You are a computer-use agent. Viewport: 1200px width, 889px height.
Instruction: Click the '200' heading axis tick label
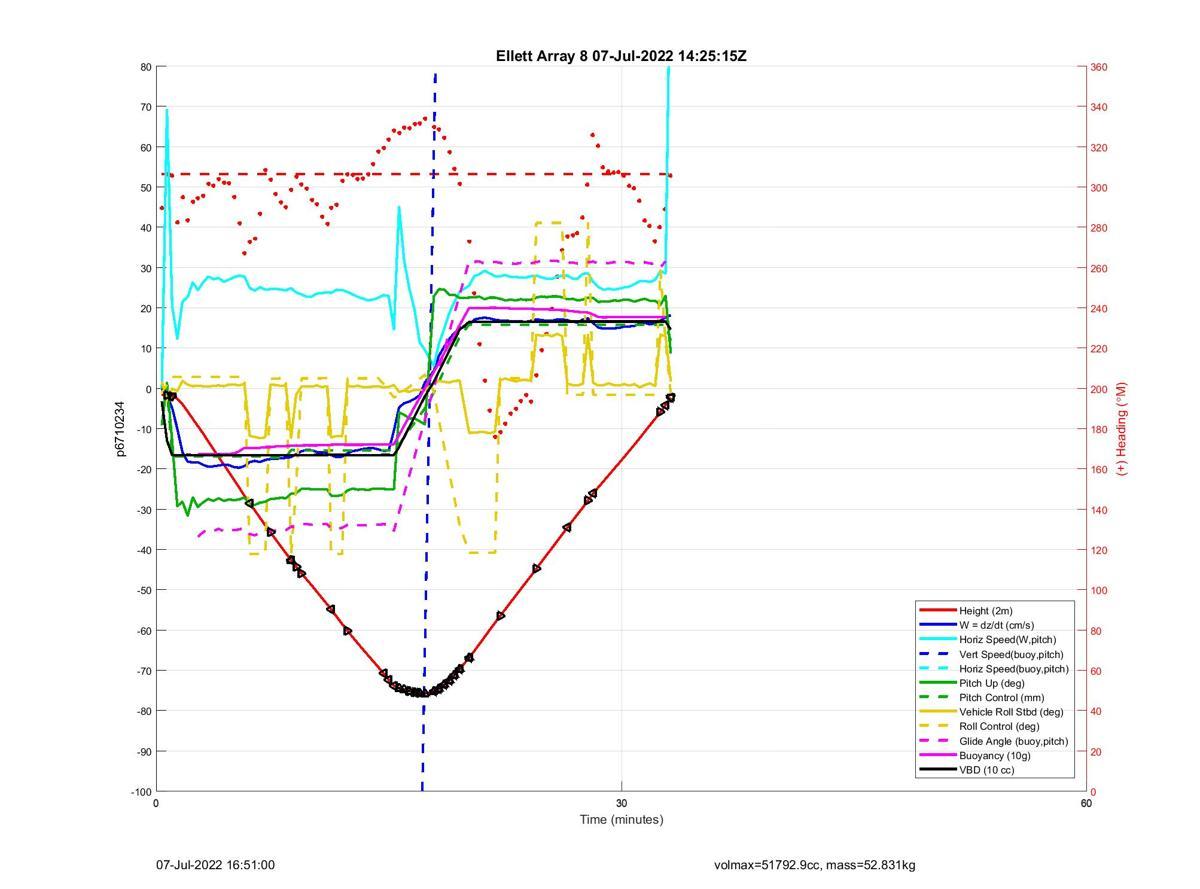[x=1098, y=389]
